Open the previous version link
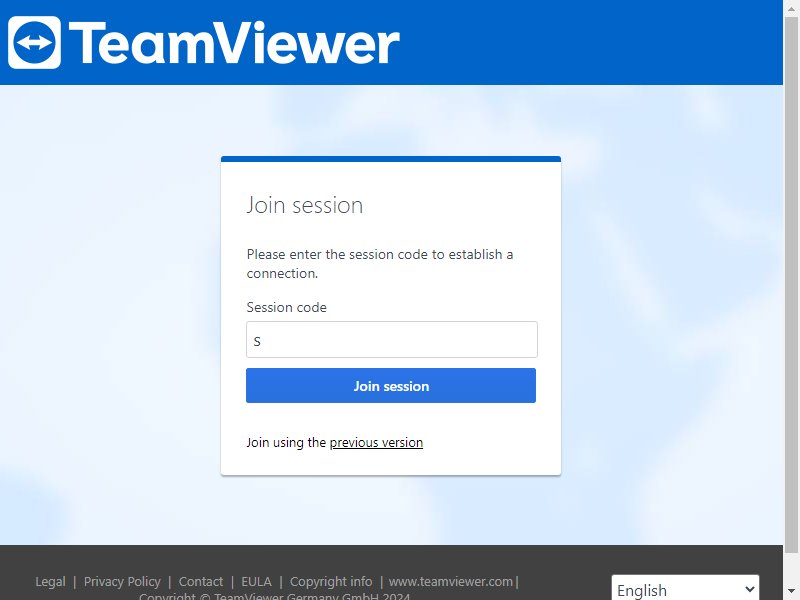The width and height of the screenshot is (800, 600). tap(376, 442)
